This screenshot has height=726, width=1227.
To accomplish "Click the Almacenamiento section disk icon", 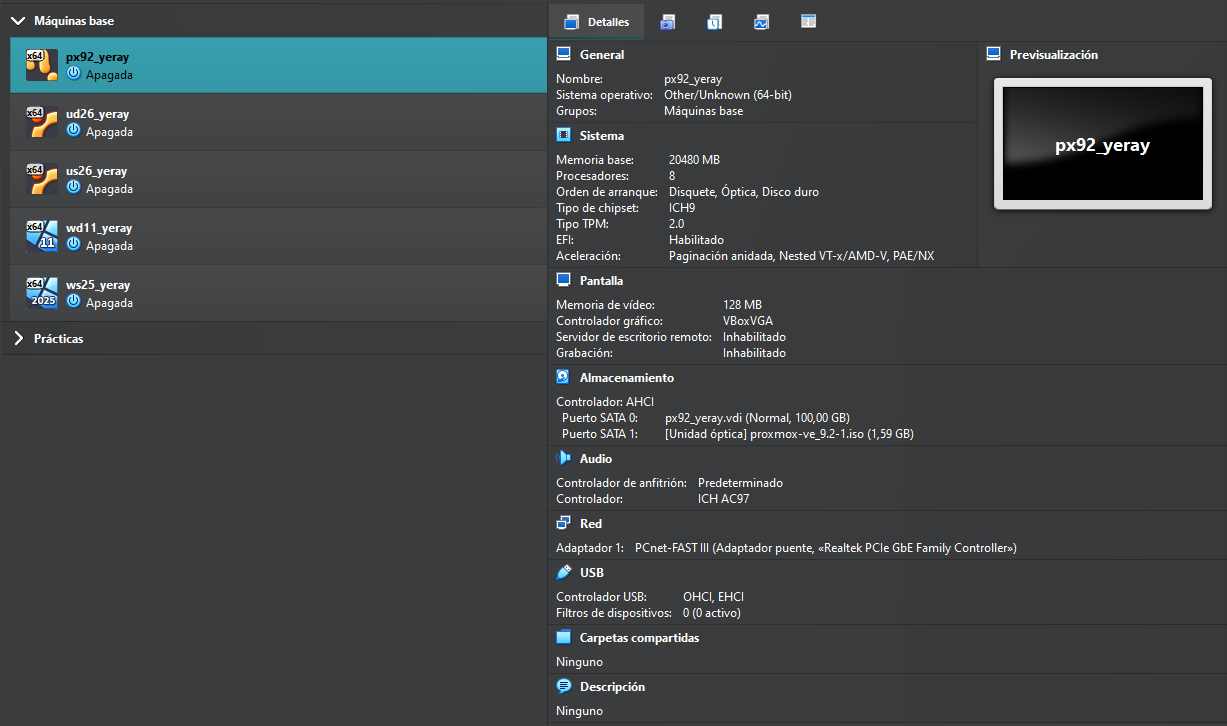I will point(563,377).
